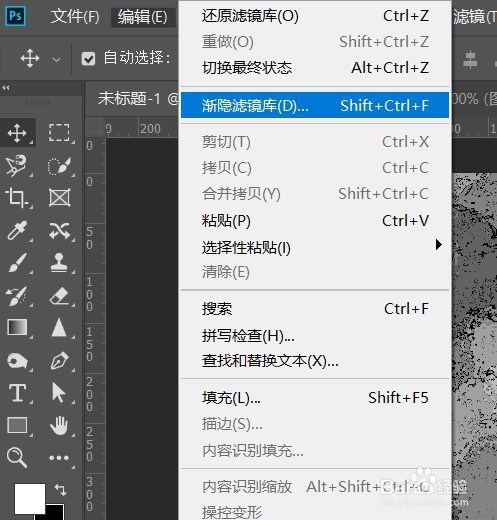Click the horizontal ruler at 200
The height and width of the screenshot is (520, 497).
(x=150, y=129)
